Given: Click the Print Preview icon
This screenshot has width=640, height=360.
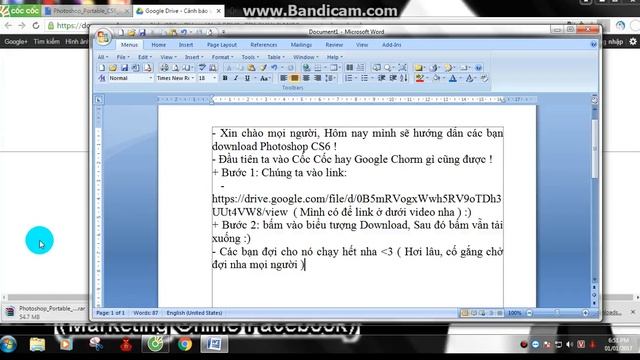Looking at the screenshot, I should pyautogui.click(x=175, y=68).
